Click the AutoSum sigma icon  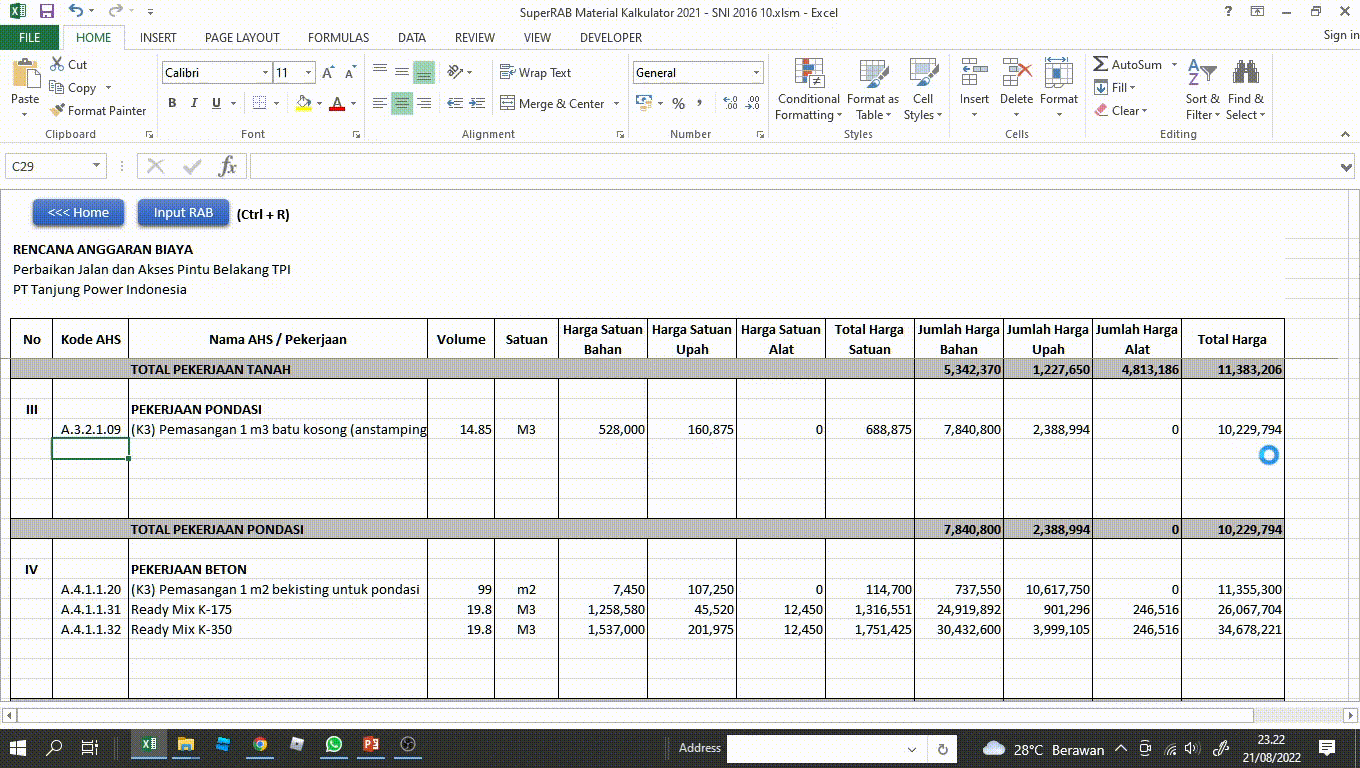pyautogui.click(x=1101, y=64)
